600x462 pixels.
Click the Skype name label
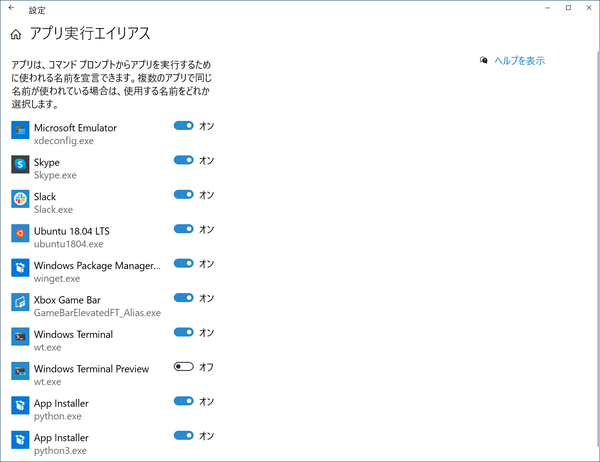(47, 163)
